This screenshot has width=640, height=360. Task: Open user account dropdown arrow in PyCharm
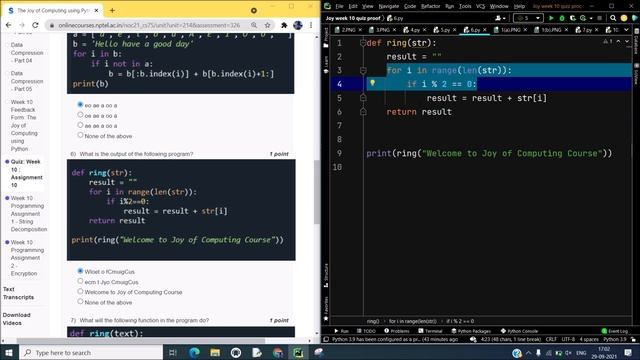(504, 18)
